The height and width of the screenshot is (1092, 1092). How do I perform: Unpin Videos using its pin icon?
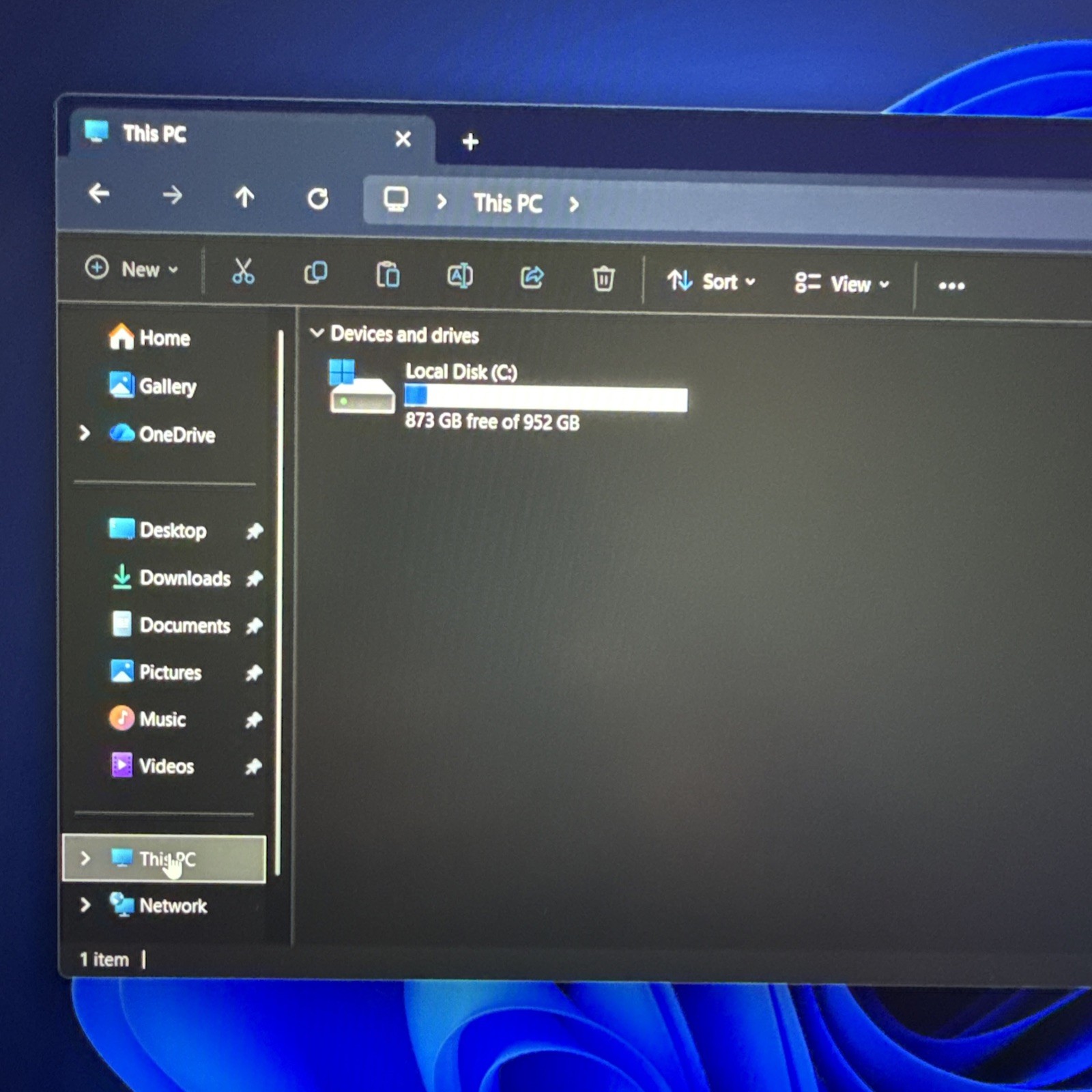(254, 767)
